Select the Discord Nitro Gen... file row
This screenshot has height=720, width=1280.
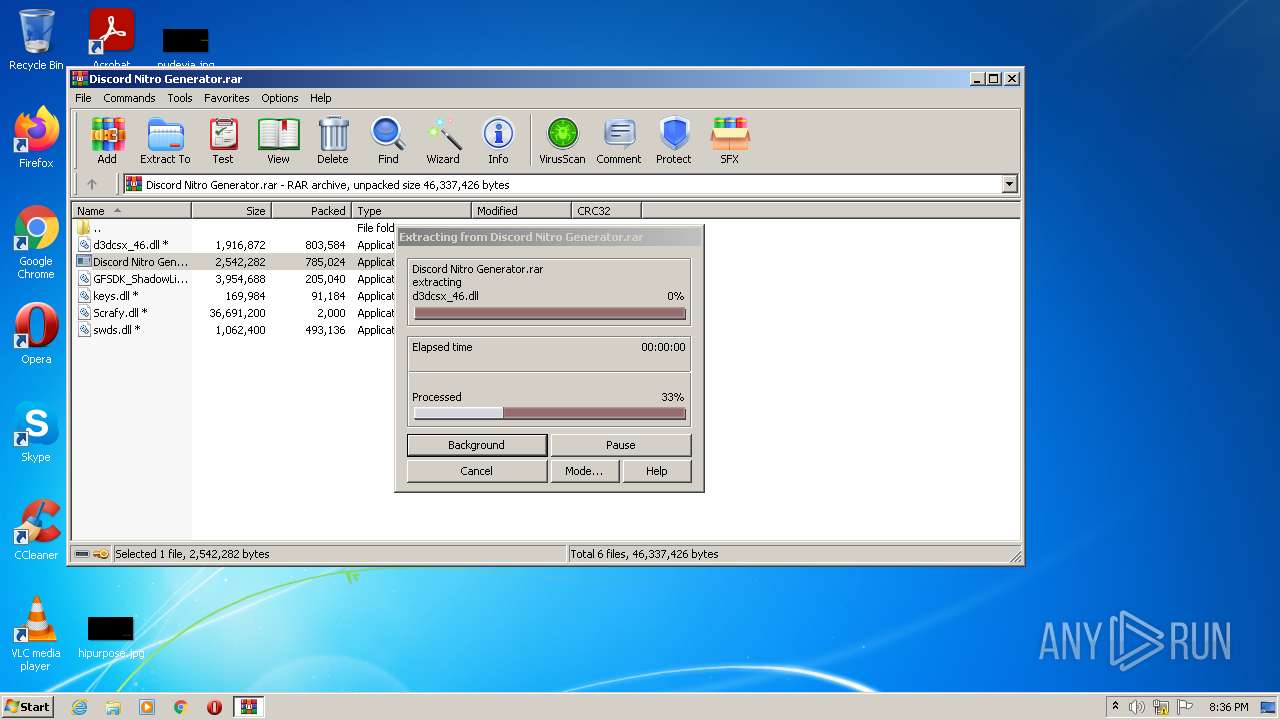tap(235, 262)
